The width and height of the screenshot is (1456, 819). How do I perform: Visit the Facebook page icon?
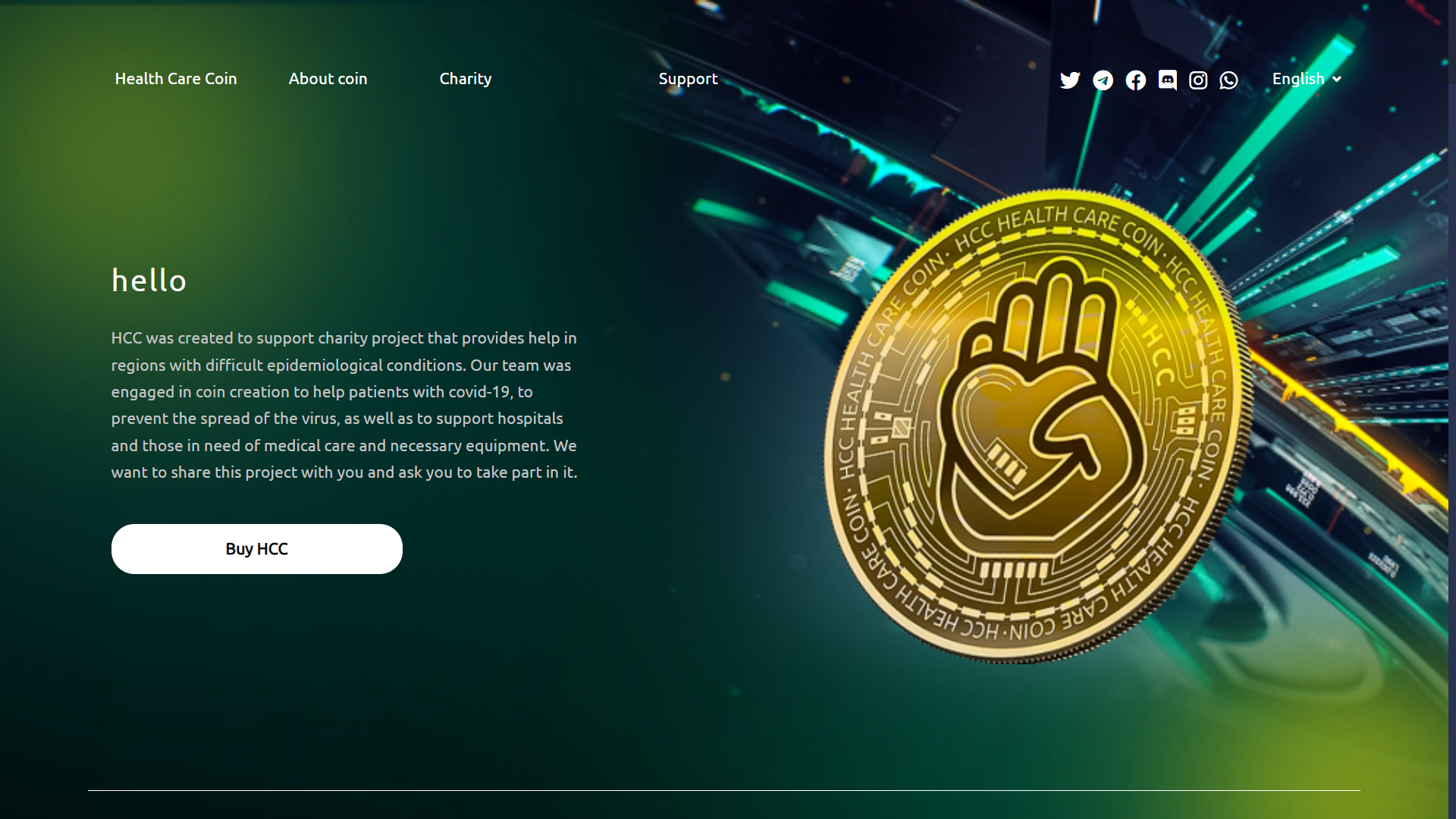pos(1135,80)
